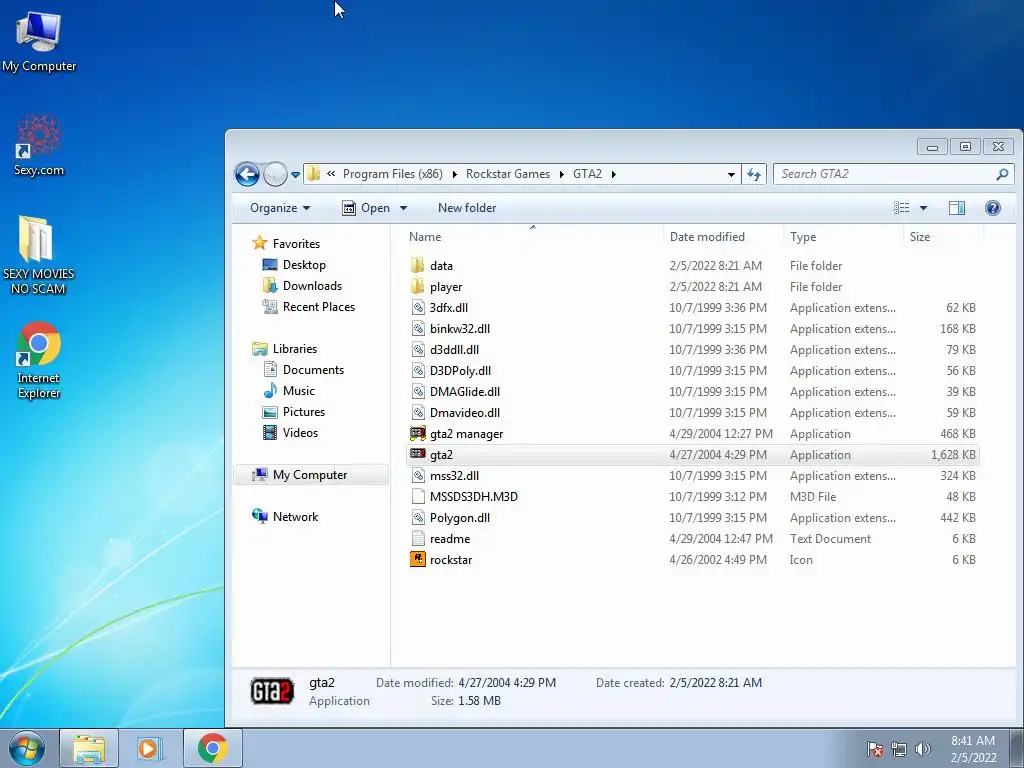This screenshot has height=768, width=1024.
Task: Expand the address bar history dropdown
Action: click(x=731, y=174)
